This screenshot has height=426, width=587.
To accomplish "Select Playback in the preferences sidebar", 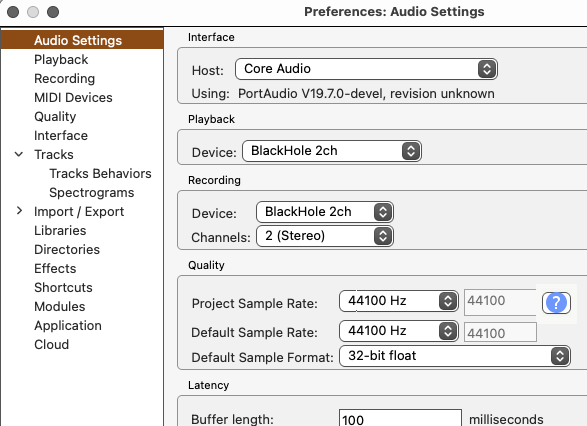I will point(61,60).
